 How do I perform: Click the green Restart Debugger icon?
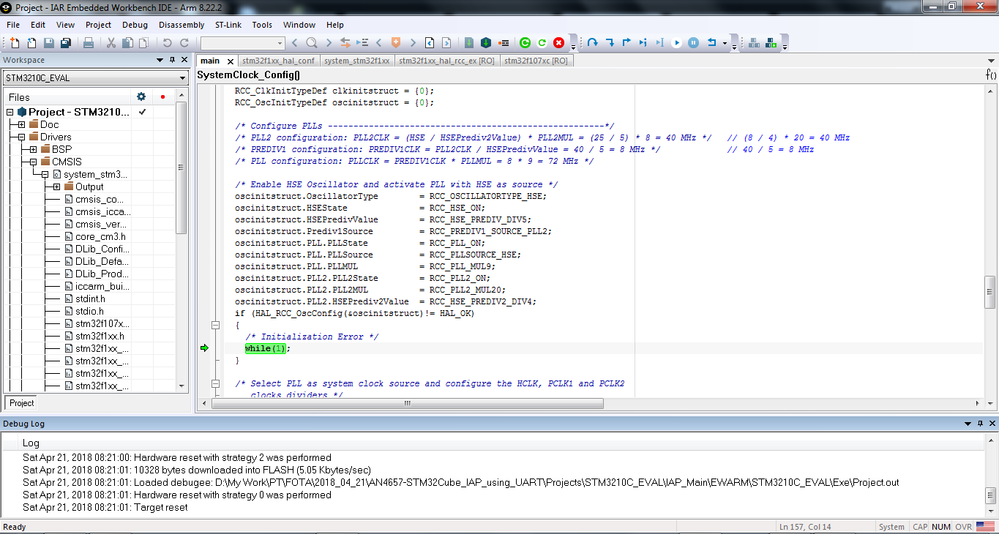525,43
